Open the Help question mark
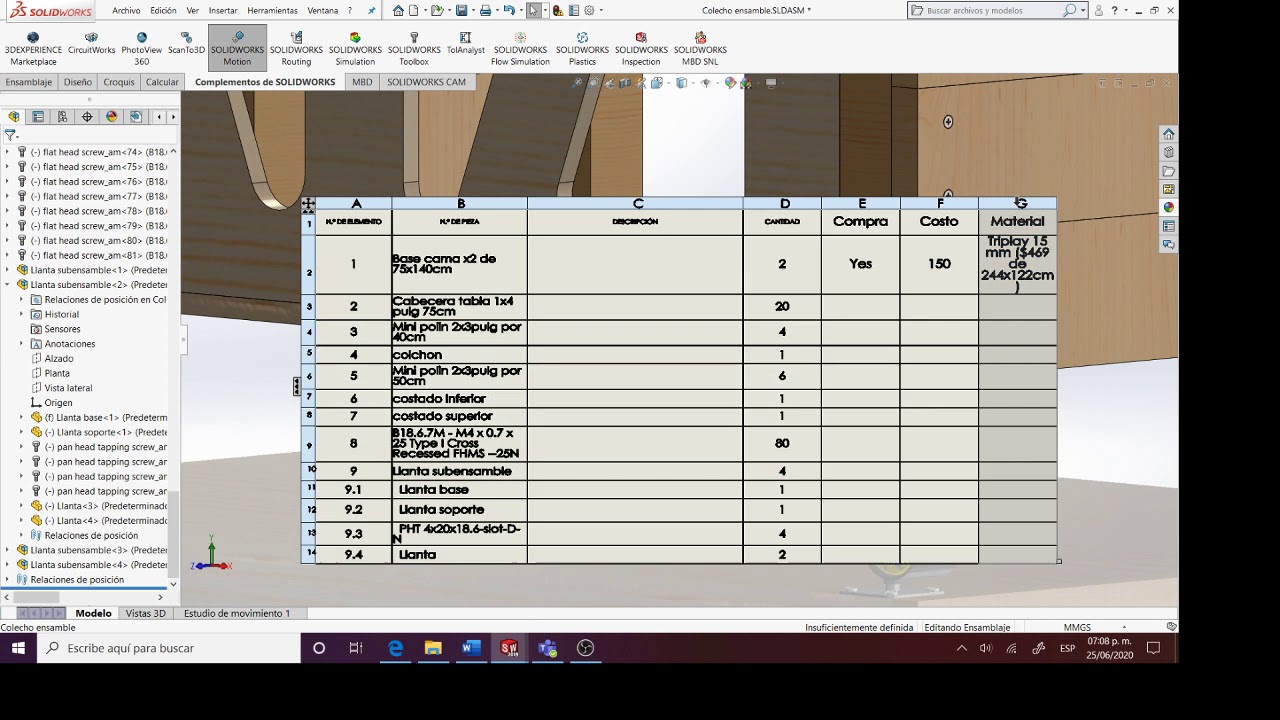 pos(1114,10)
